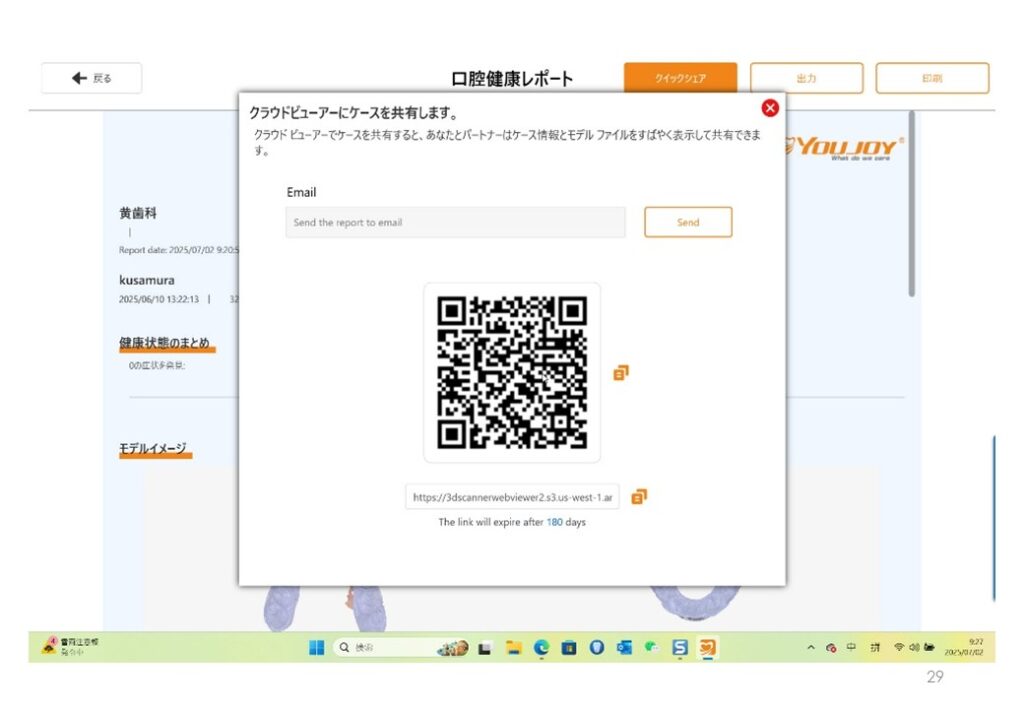Open the Wi-Fi network tray icon
This screenshot has height=709, width=1024.
click(899, 648)
